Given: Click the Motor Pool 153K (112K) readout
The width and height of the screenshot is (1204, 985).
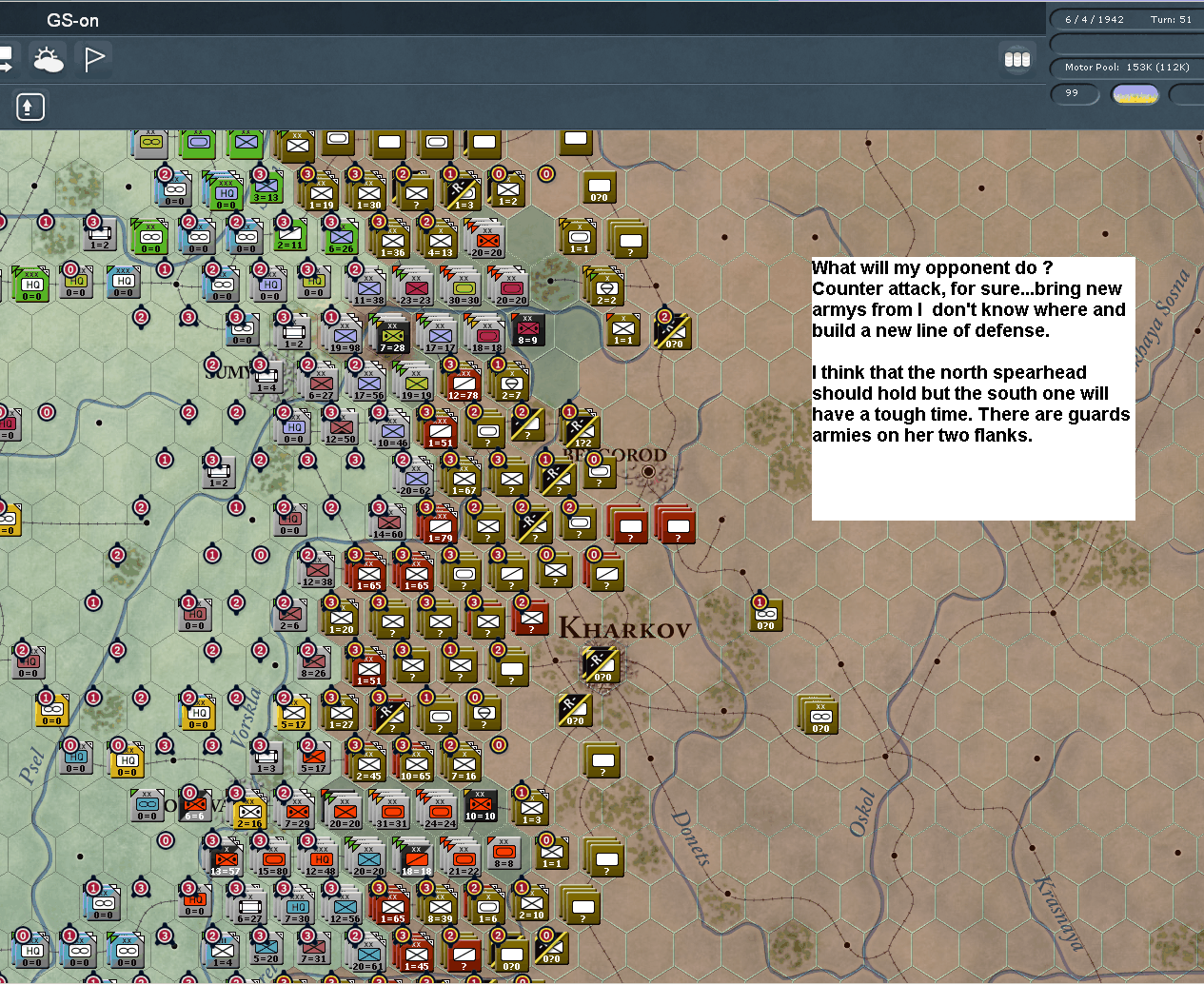Looking at the screenshot, I should (1127, 67).
